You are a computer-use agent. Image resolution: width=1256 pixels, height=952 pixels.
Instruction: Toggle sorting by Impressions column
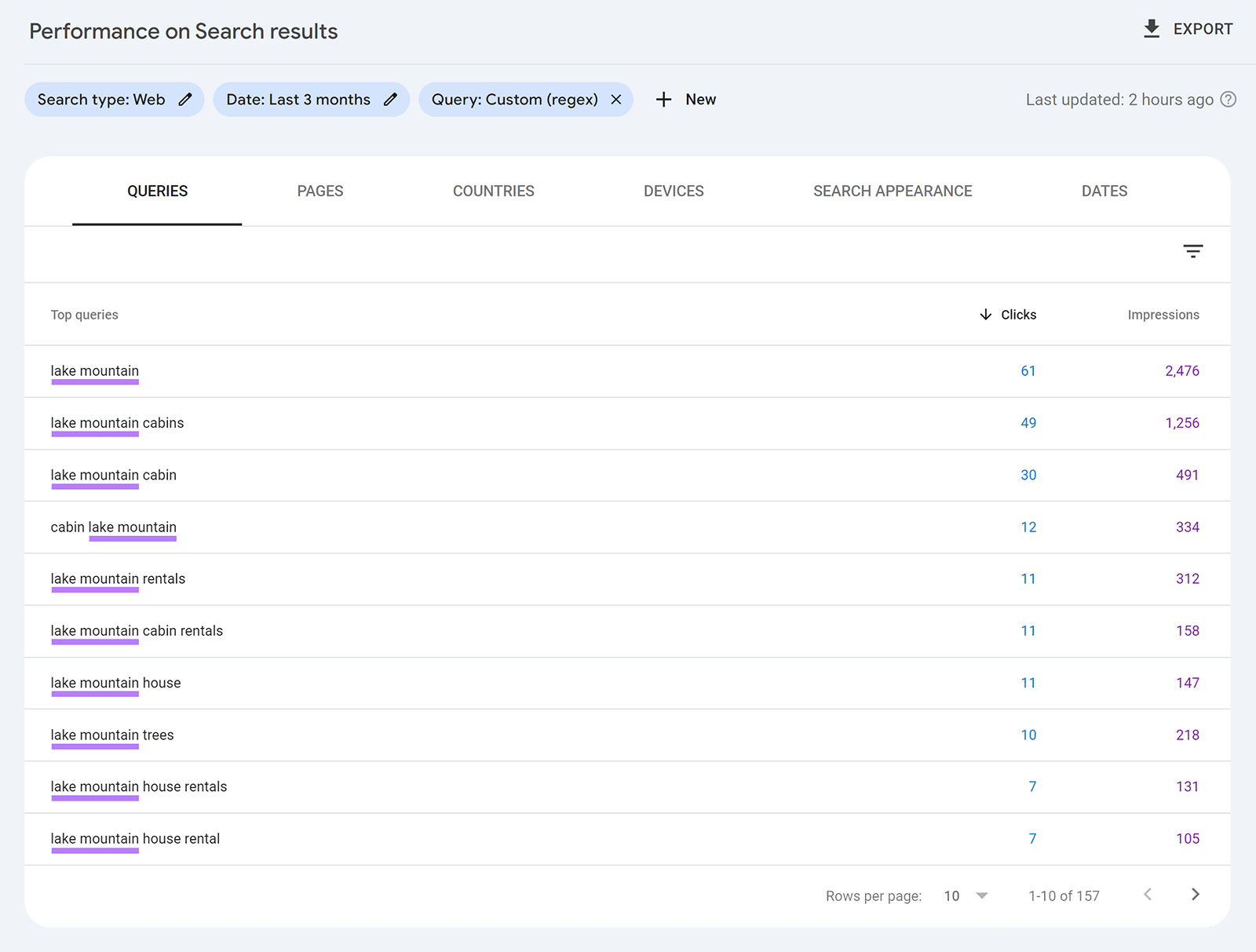point(1163,314)
